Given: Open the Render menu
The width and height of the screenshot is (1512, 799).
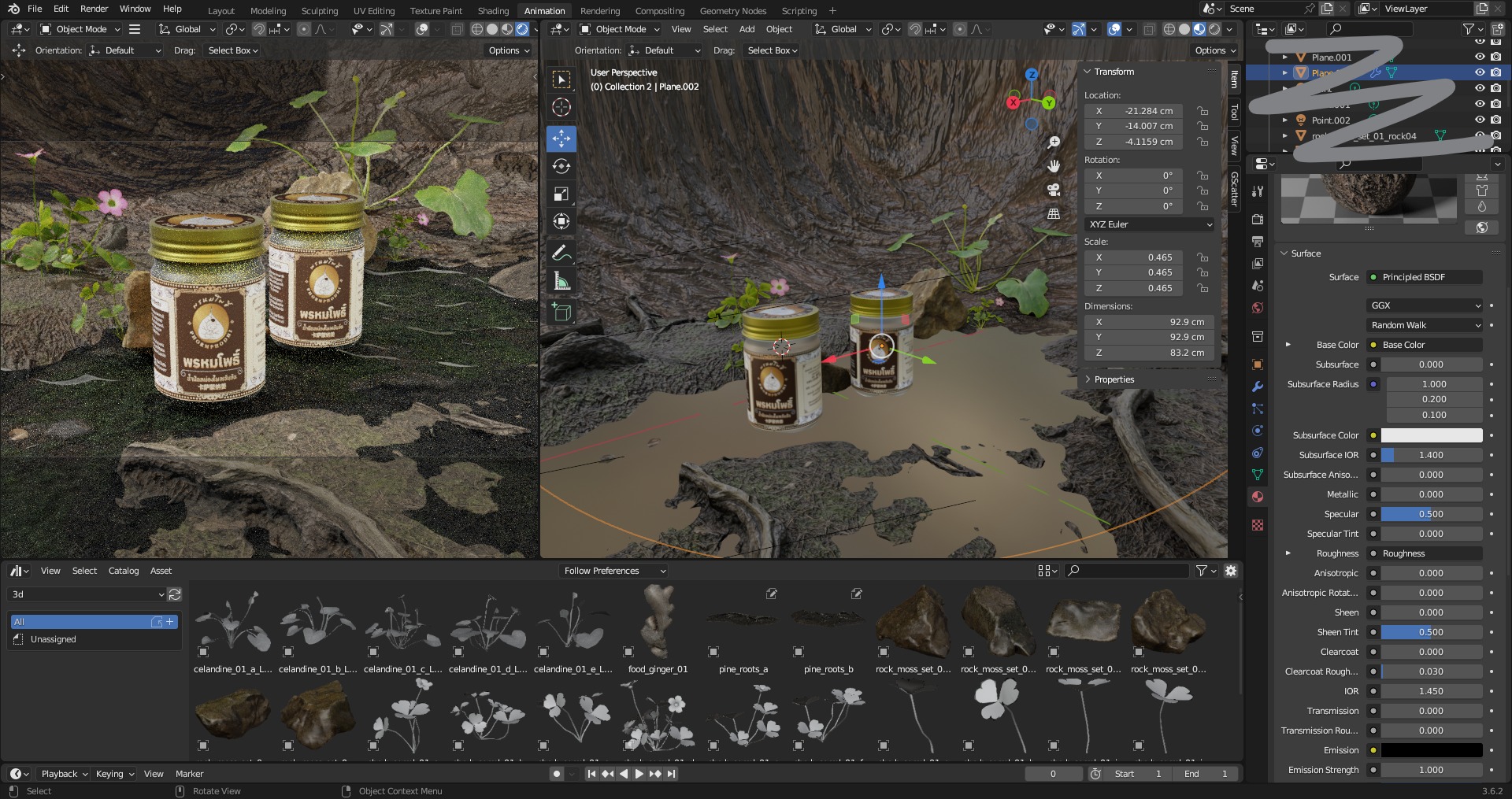Looking at the screenshot, I should coord(94,9).
